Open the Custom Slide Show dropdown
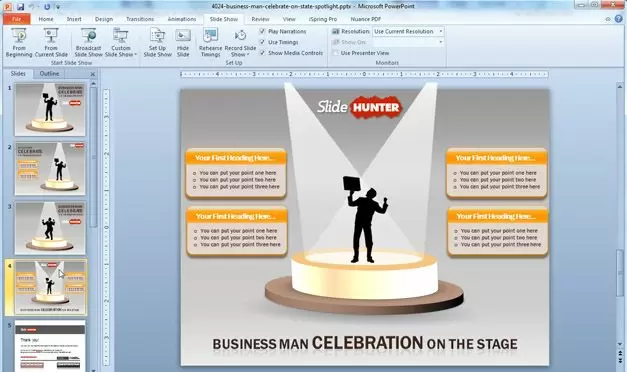The width and height of the screenshot is (627, 372). click(120, 43)
